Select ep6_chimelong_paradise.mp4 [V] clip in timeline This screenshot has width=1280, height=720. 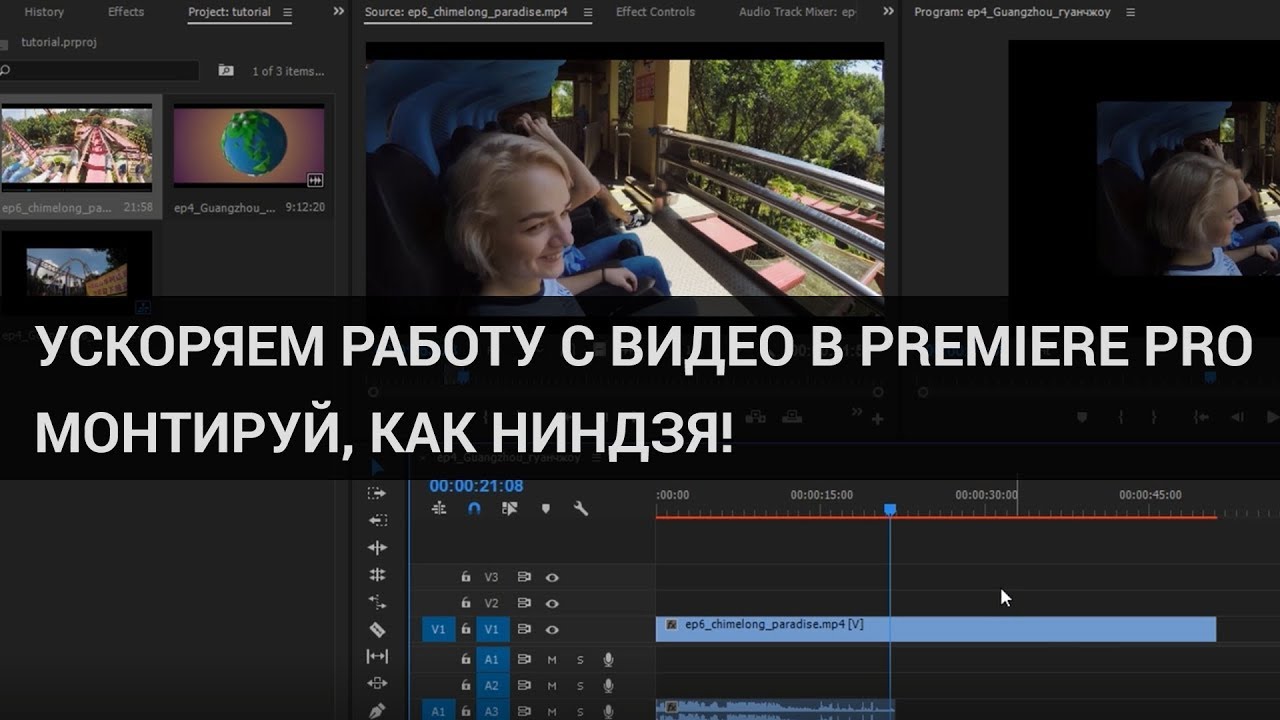[x=936, y=629]
